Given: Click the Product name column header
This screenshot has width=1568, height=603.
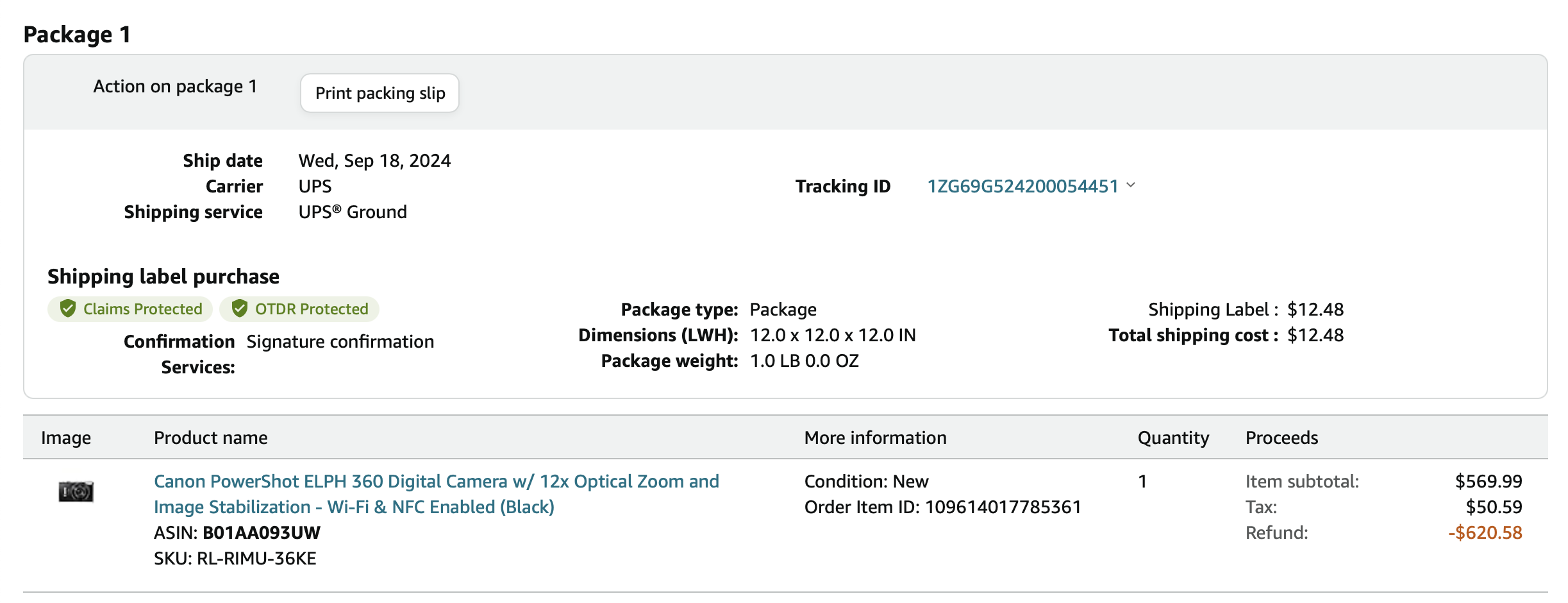Looking at the screenshot, I should (211, 438).
